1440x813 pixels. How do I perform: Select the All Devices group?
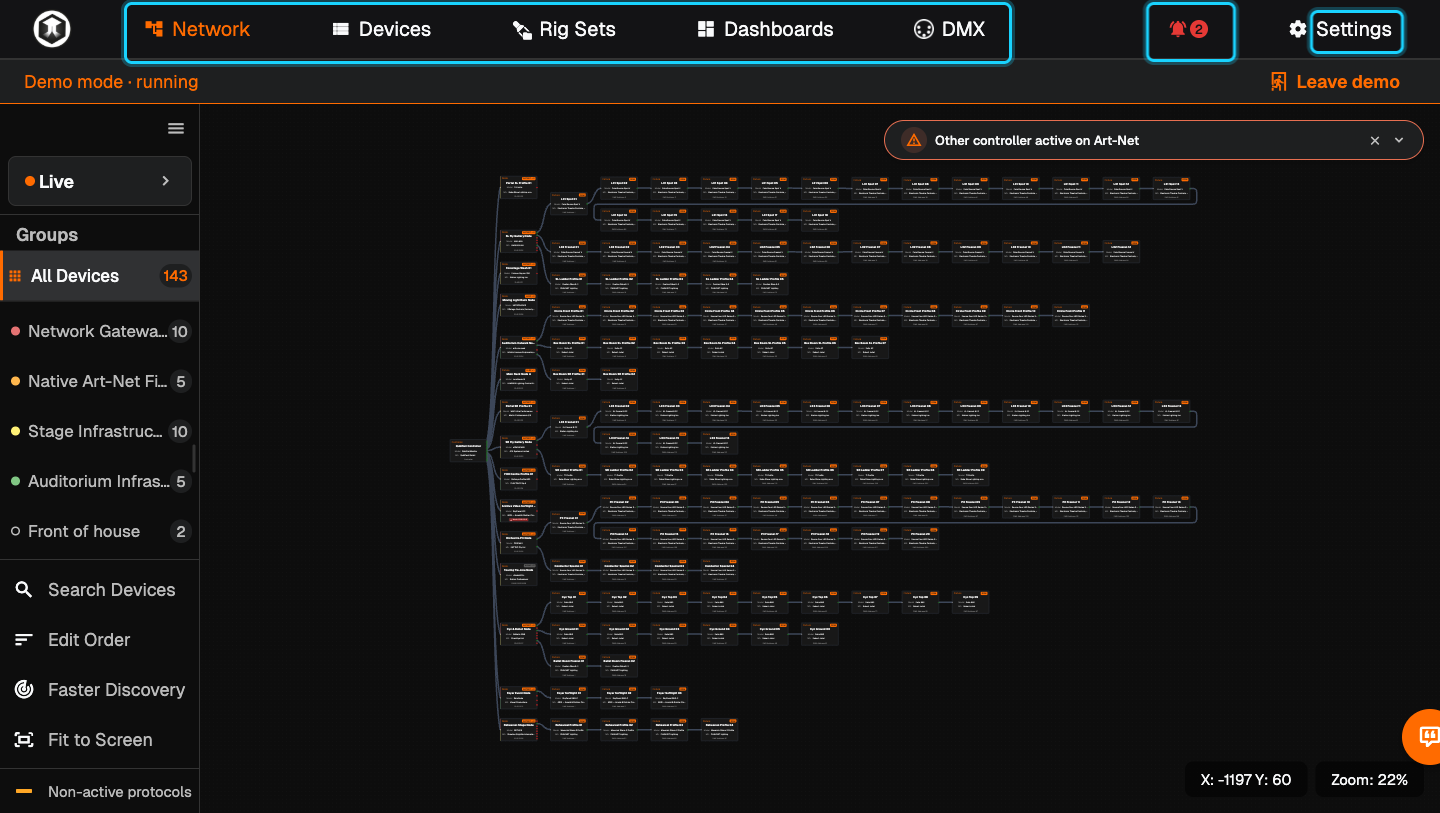pyautogui.click(x=100, y=276)
